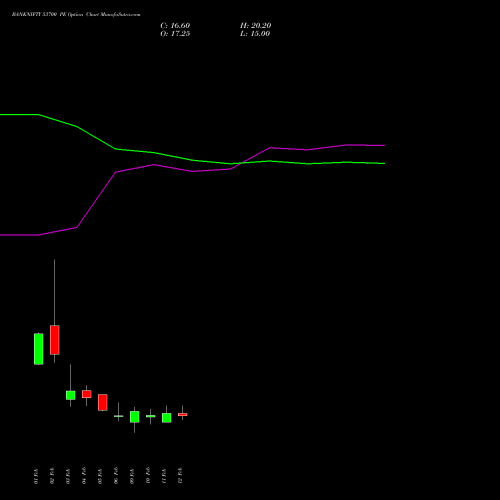Click the 12 Feb date label
The height and width of the screenshot is (500, 500).
[180, 476]
